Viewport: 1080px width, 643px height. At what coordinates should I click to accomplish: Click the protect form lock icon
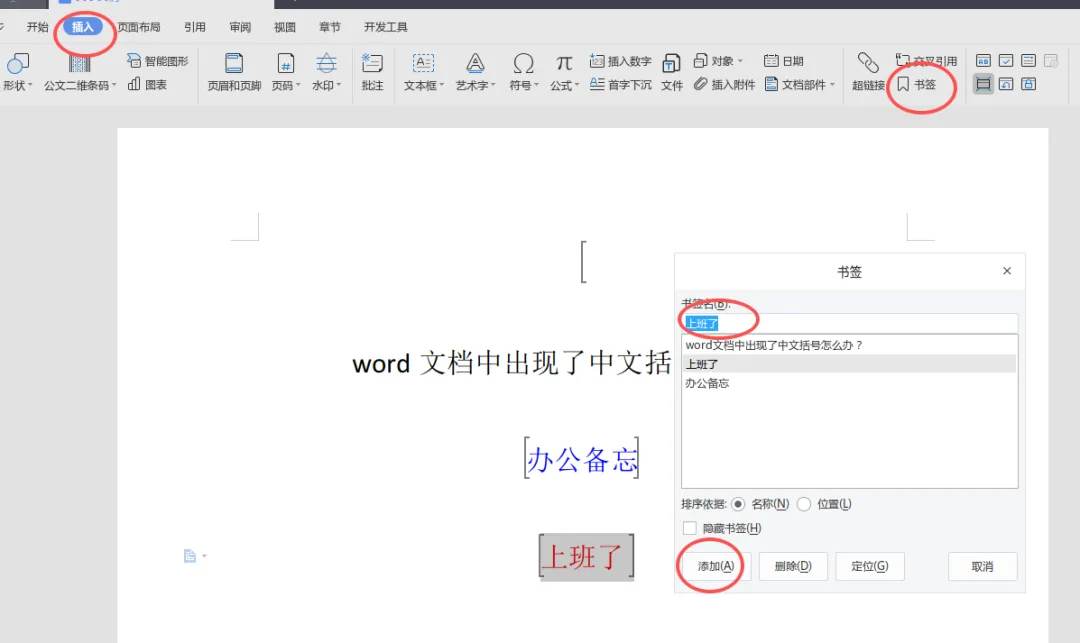[1029, 84]
